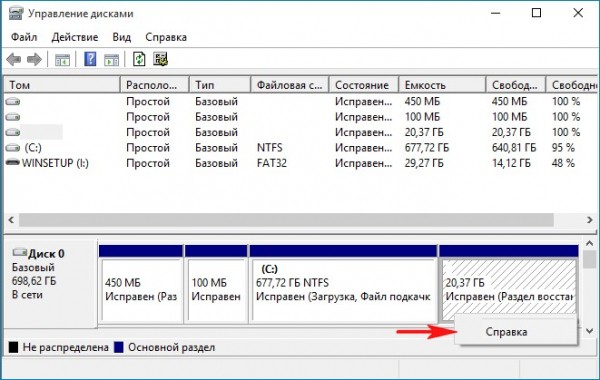Select the USB drive icon next to WINSETUP (I:)
The image size is (600, 380).
point(13,163)
